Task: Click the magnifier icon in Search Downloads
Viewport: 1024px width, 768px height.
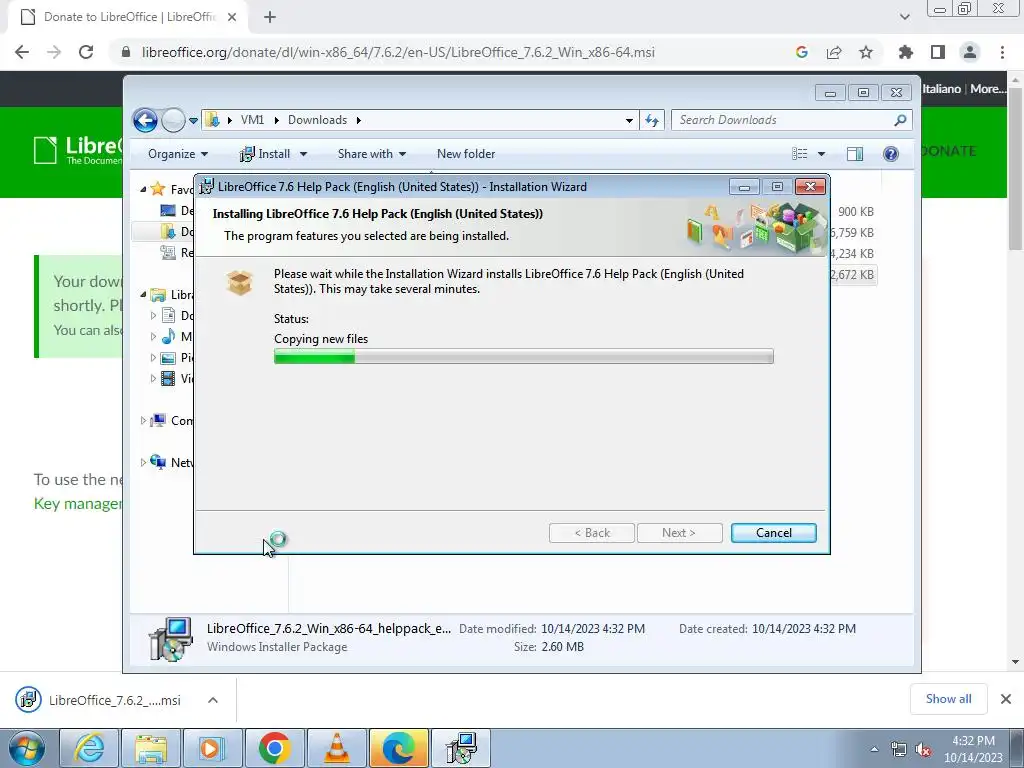Action: coord(900,120)
